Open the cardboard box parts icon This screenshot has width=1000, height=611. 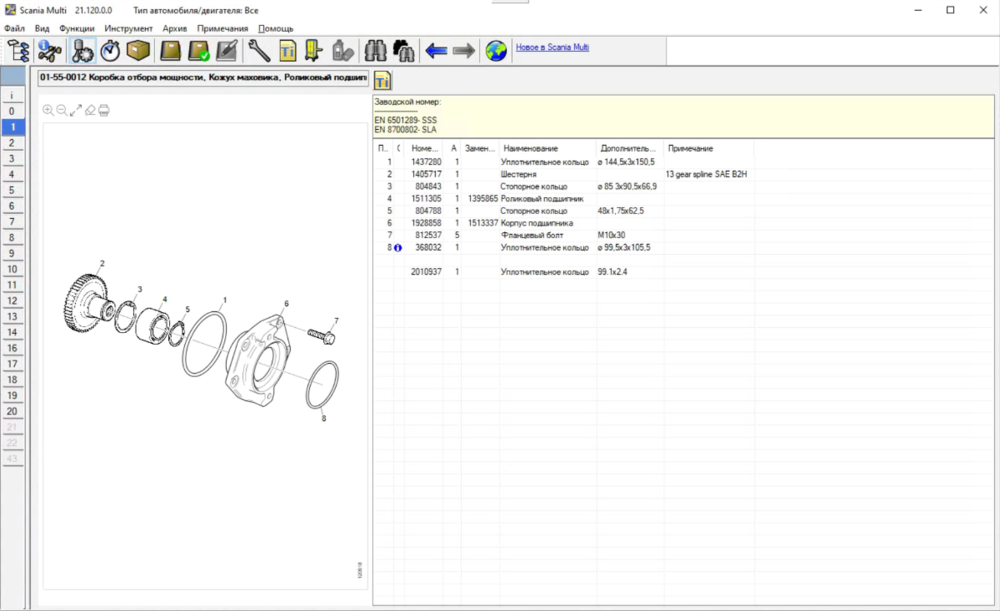click(x=138, y=50)
